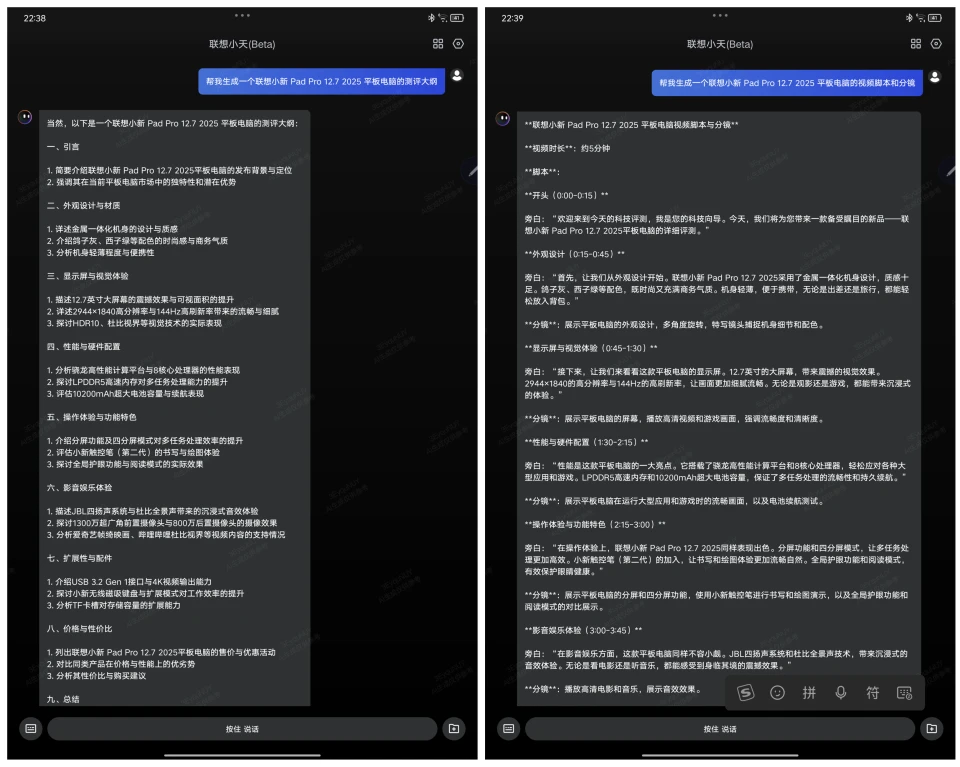Select line 分析其性价比与购买建议
Viewport: 960px width, 767px height.
(97, 675)
